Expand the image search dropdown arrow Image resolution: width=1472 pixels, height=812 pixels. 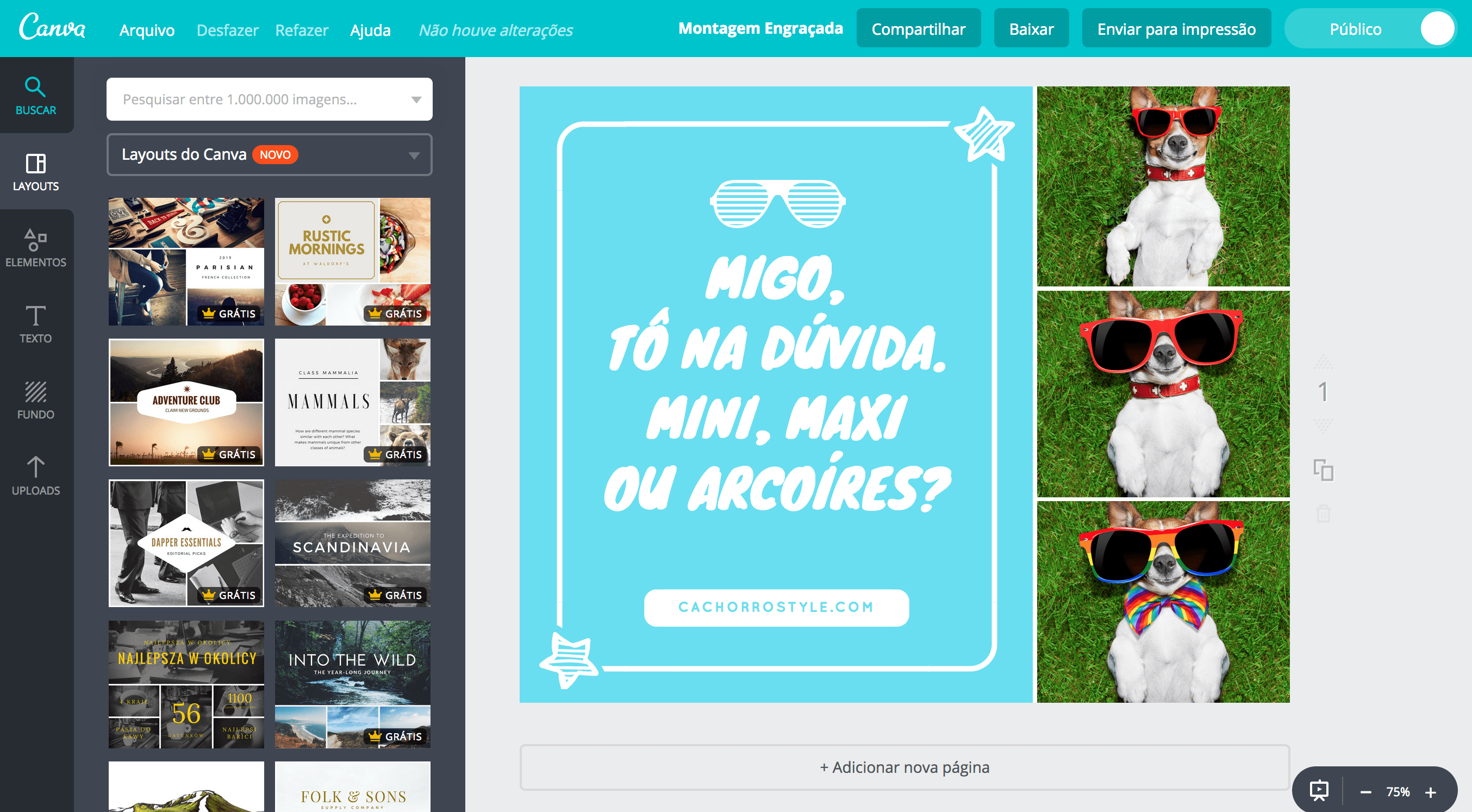tap(416, 99)
